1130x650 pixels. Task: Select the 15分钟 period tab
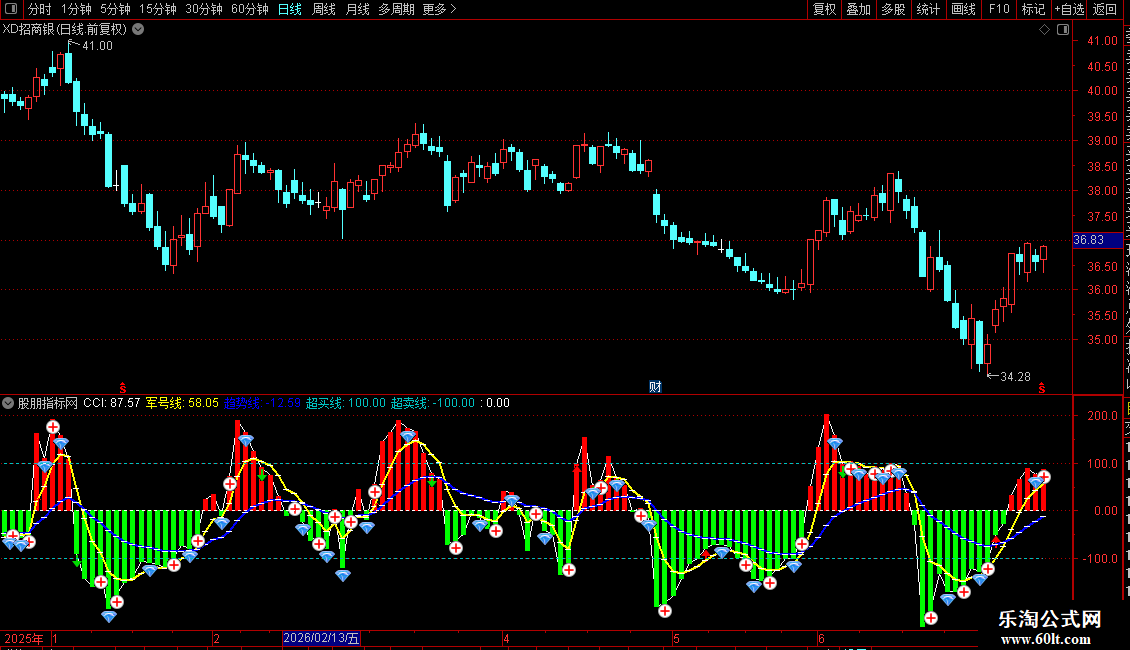coord(158,9)
